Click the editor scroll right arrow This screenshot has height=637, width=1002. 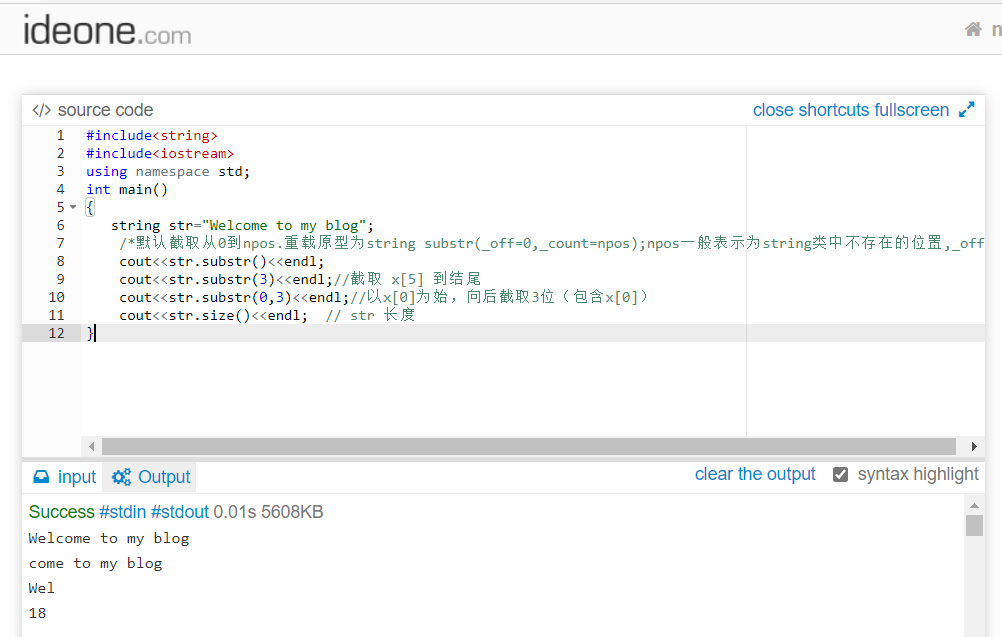pos(974,446)
